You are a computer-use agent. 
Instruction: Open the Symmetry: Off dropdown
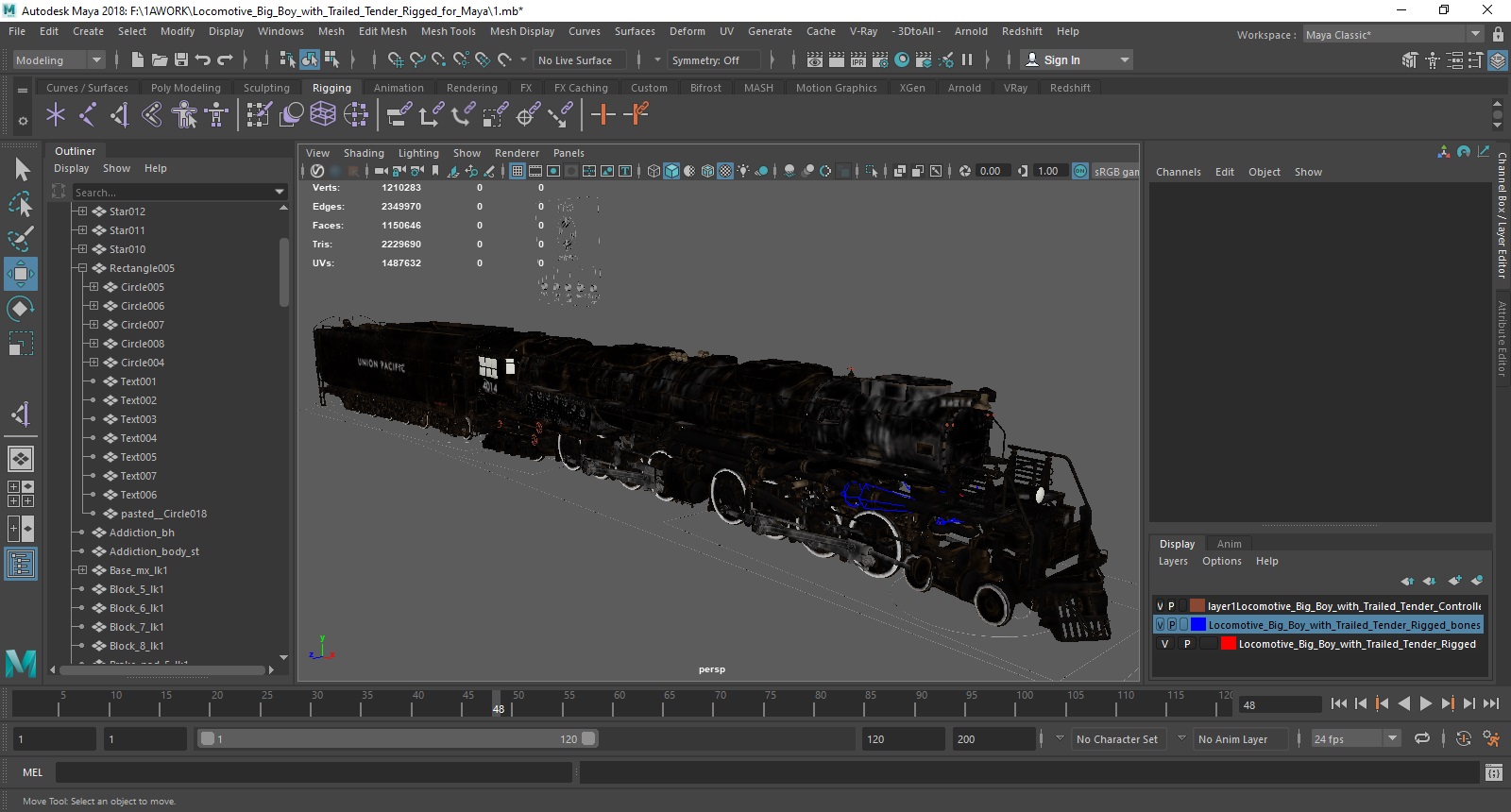(714, 59)
